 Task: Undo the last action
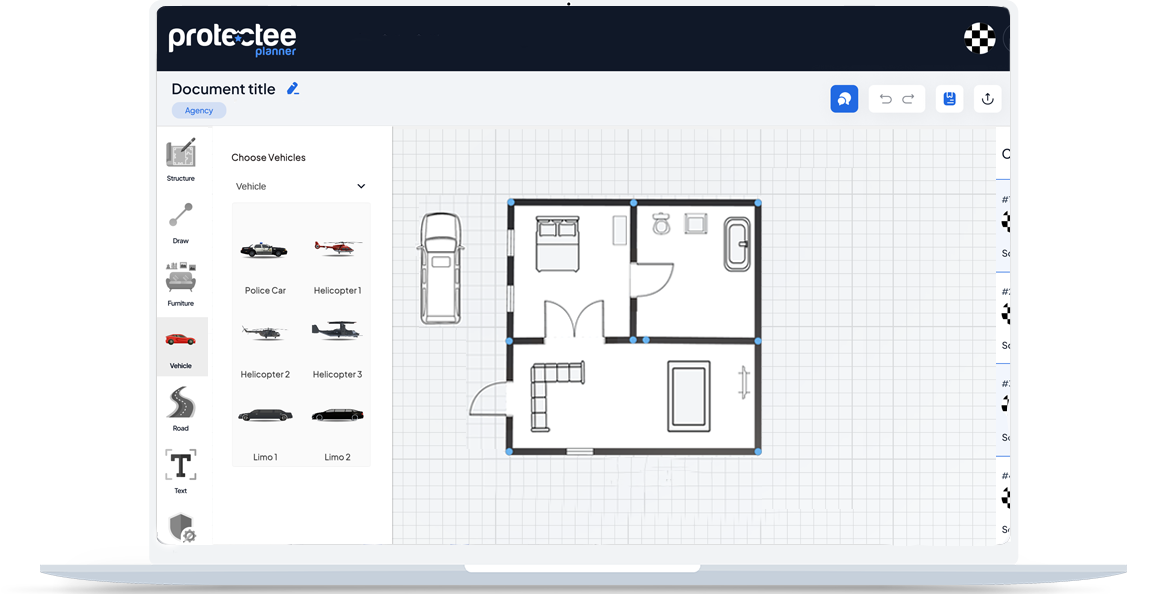click(885, 99)
